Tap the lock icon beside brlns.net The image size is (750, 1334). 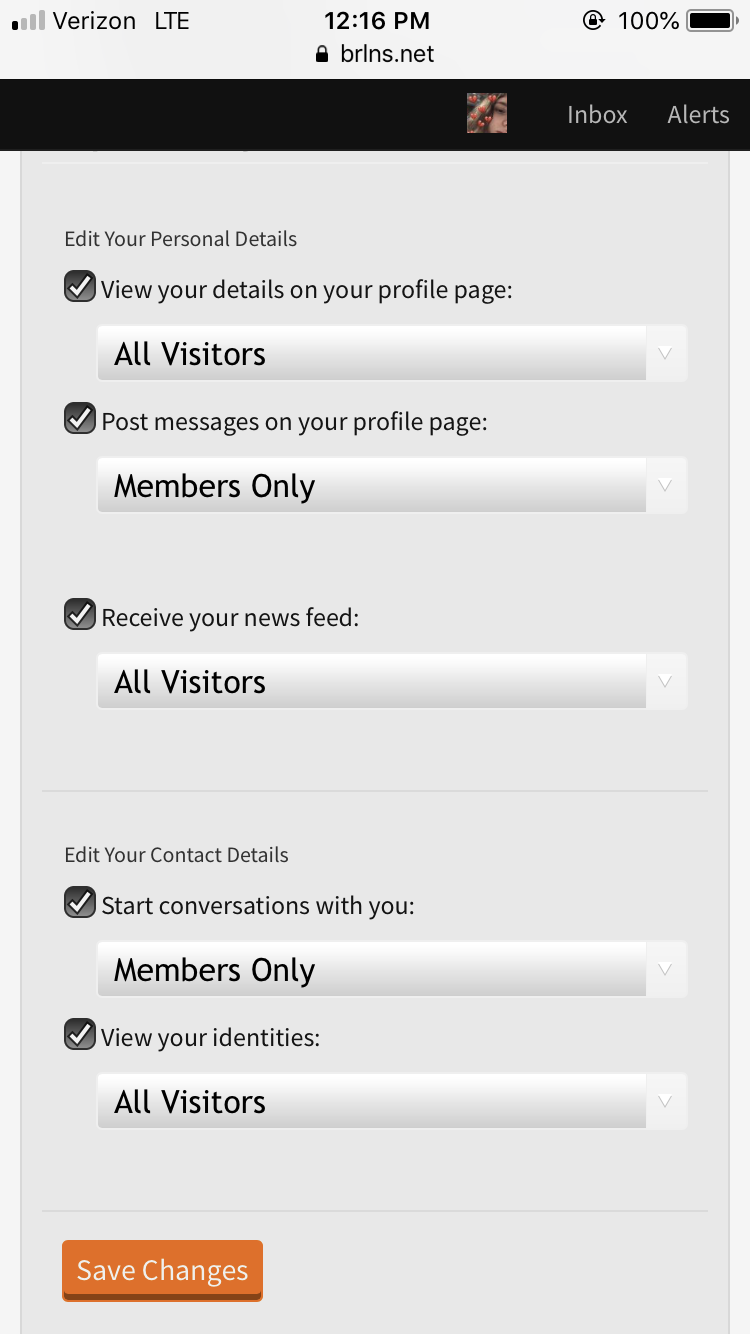point(322,54)
